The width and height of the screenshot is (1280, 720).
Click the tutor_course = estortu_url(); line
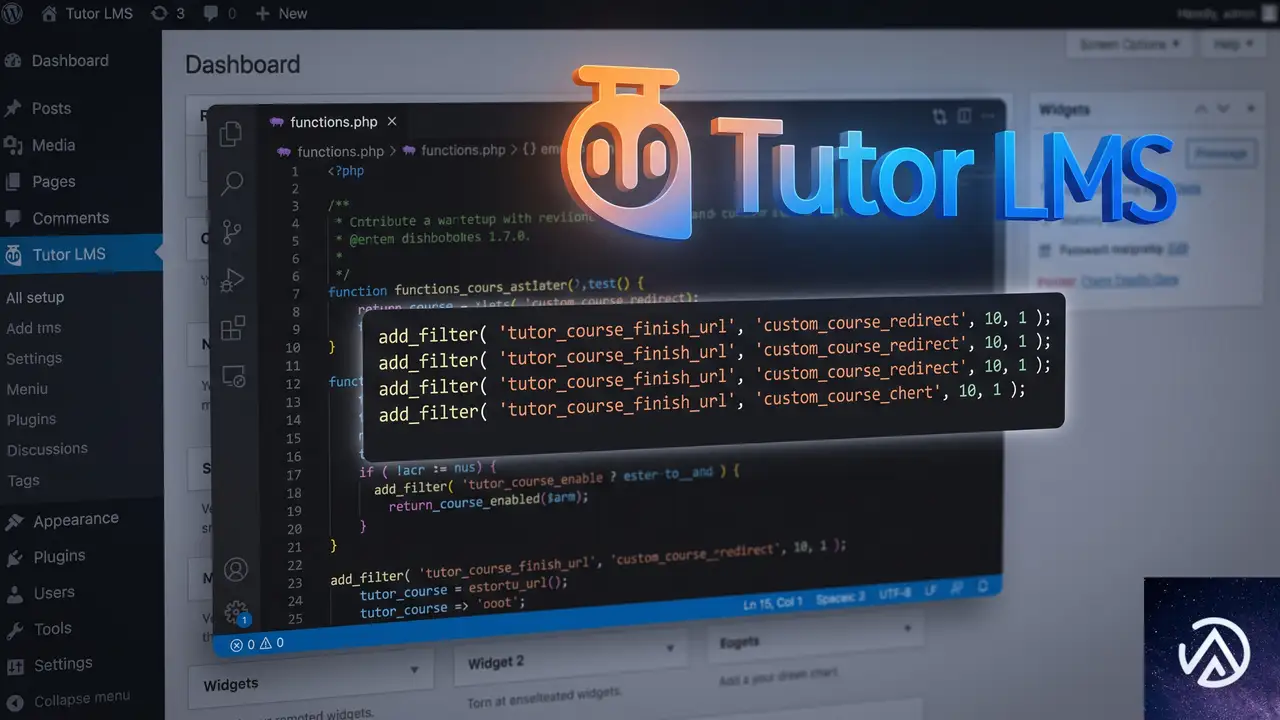(x=463, y=587)
